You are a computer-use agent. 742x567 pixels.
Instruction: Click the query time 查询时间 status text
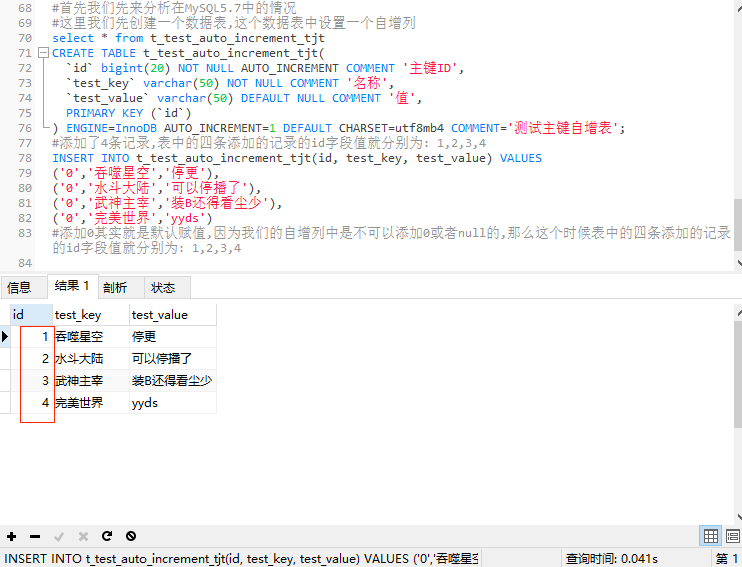611,559
